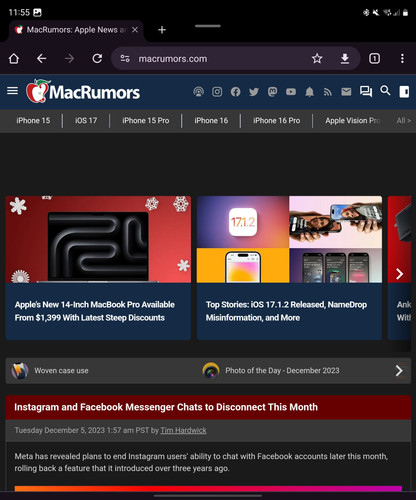416x500 pixels.
Task: Open Instagram and Facebook Messenger Chats headline
Action: pyautogui.click(x=166, y=407)
